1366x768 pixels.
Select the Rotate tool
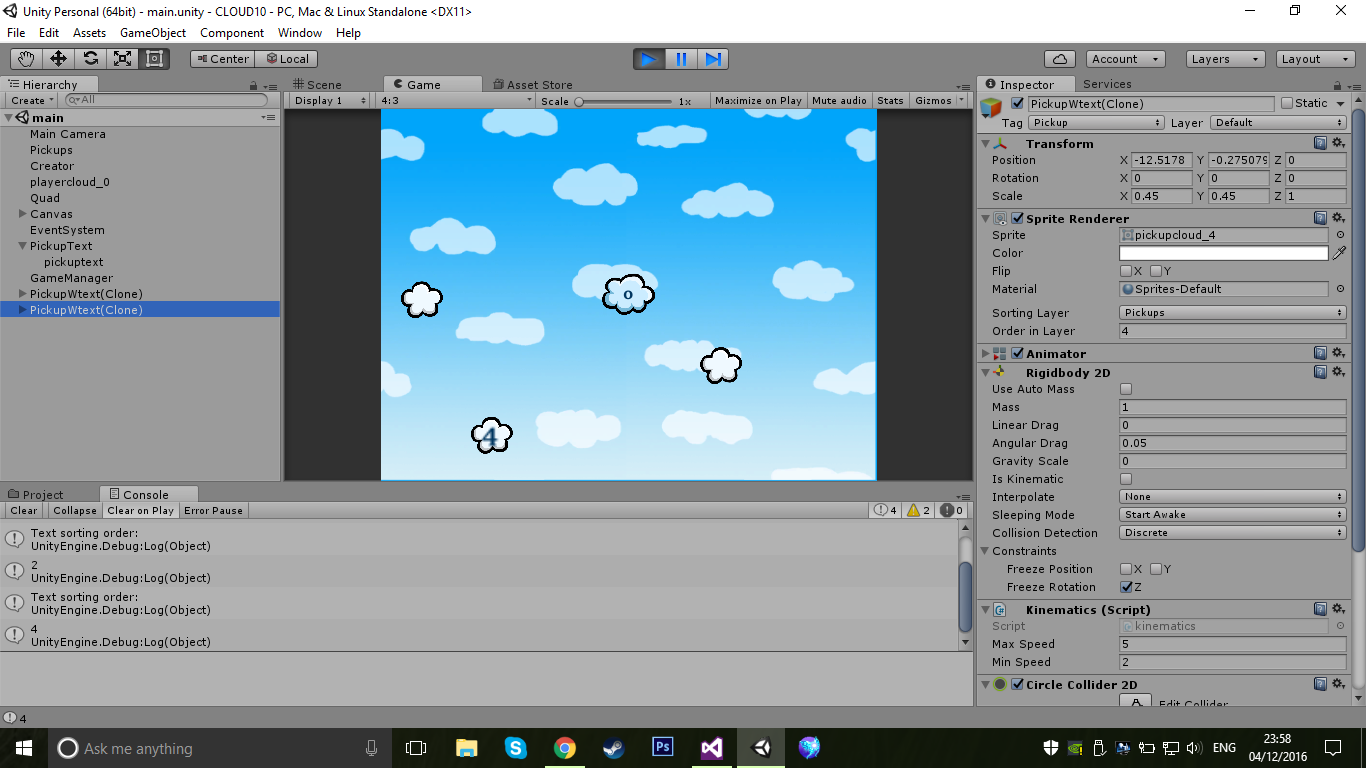[90, 59]
